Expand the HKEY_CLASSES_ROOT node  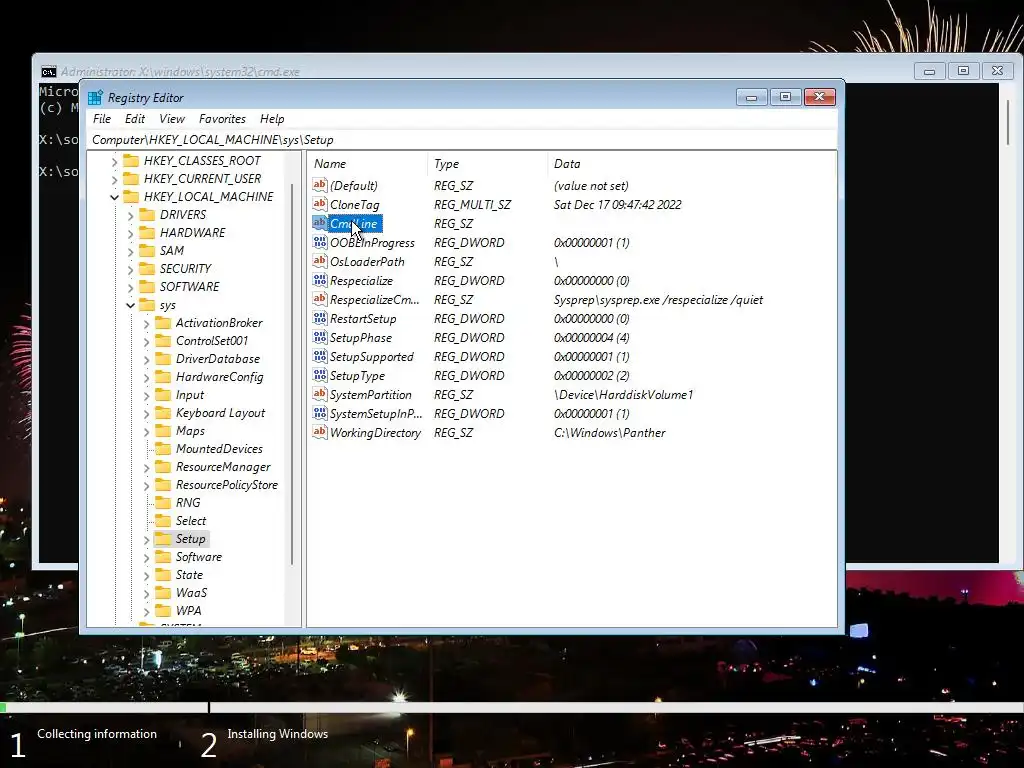coord(114,161)
